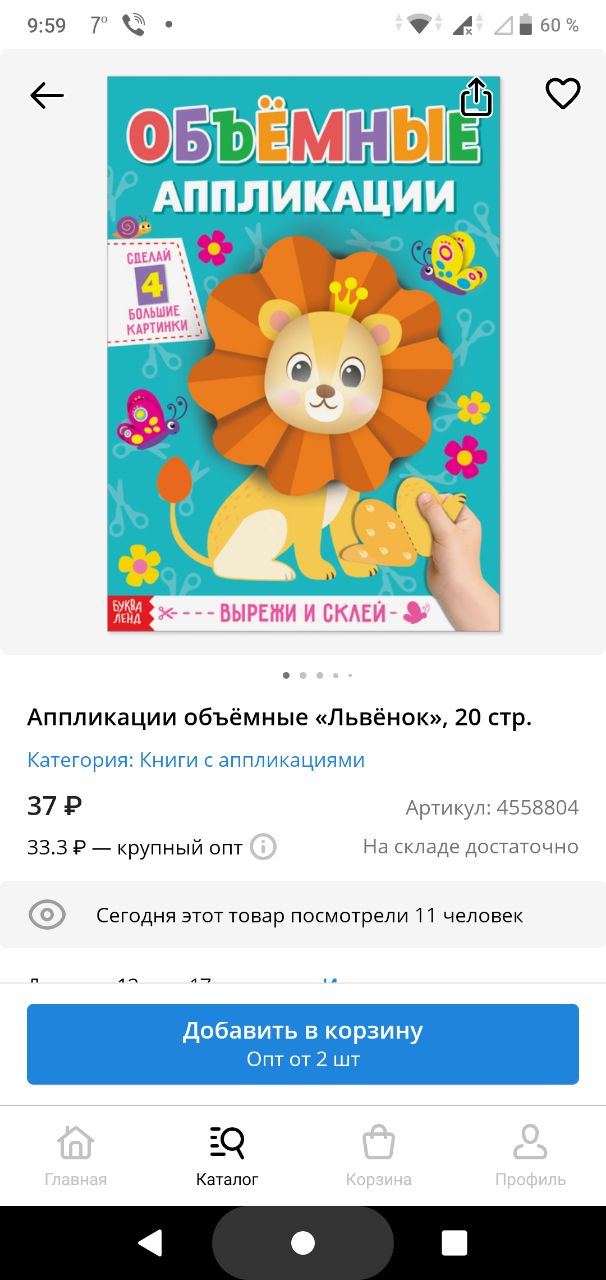This screenshot has height=1280, width=606.
Task: Tap the product title Аппликации объёмные «Львёнок»
Action: (x=236, y=717)
